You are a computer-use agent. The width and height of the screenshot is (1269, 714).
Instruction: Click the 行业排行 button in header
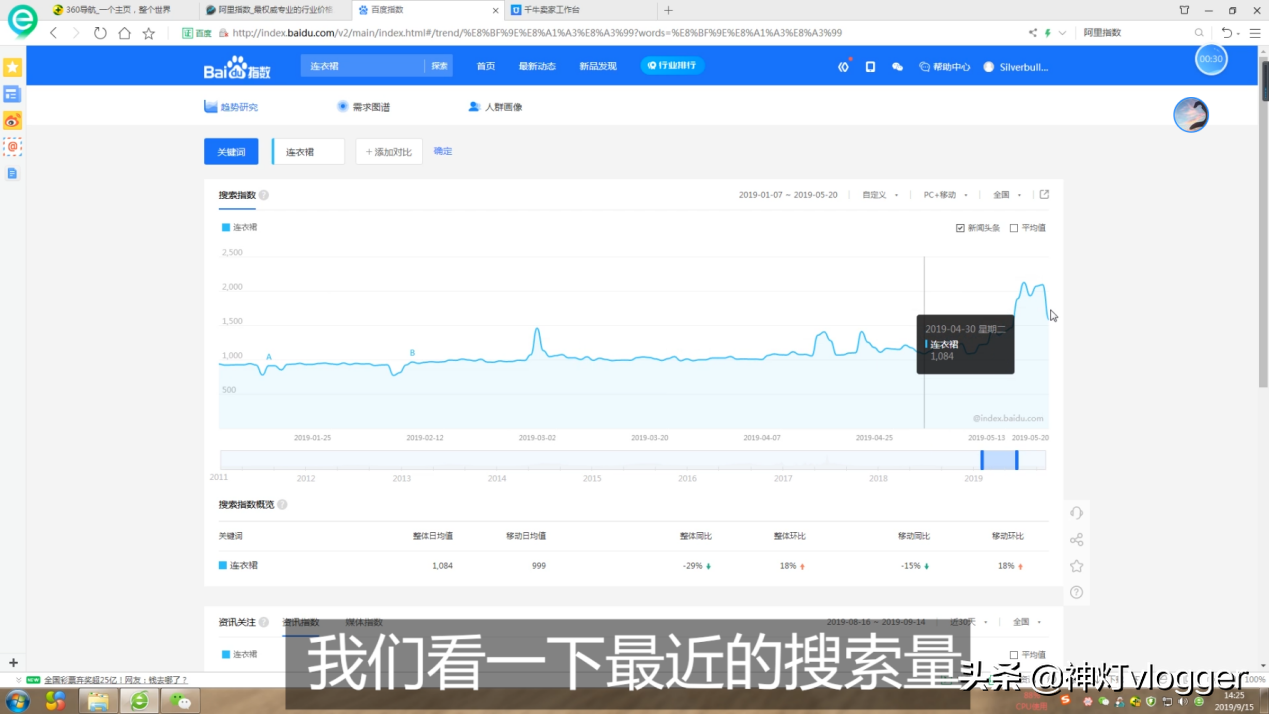tap(672, 66)
